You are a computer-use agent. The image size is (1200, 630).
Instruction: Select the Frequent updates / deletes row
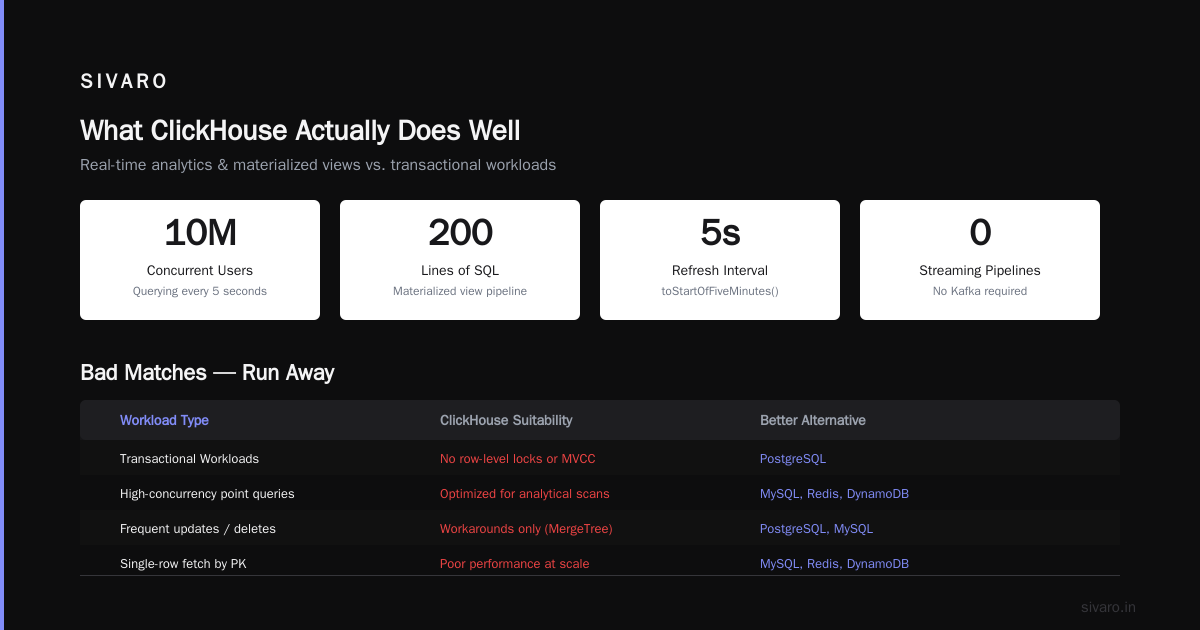coord(600,528)
